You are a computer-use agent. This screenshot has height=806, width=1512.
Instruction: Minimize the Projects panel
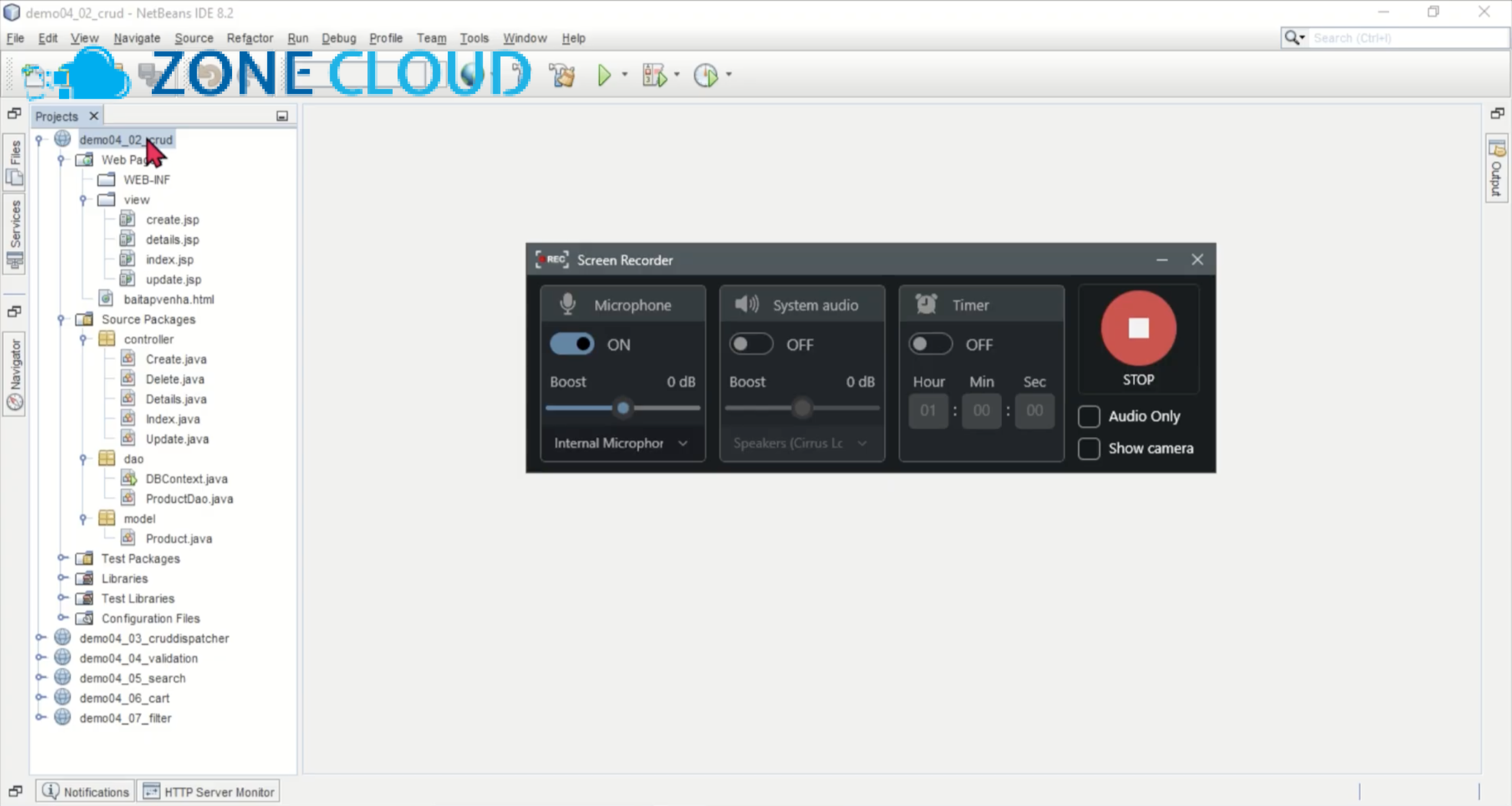(282, 116)
